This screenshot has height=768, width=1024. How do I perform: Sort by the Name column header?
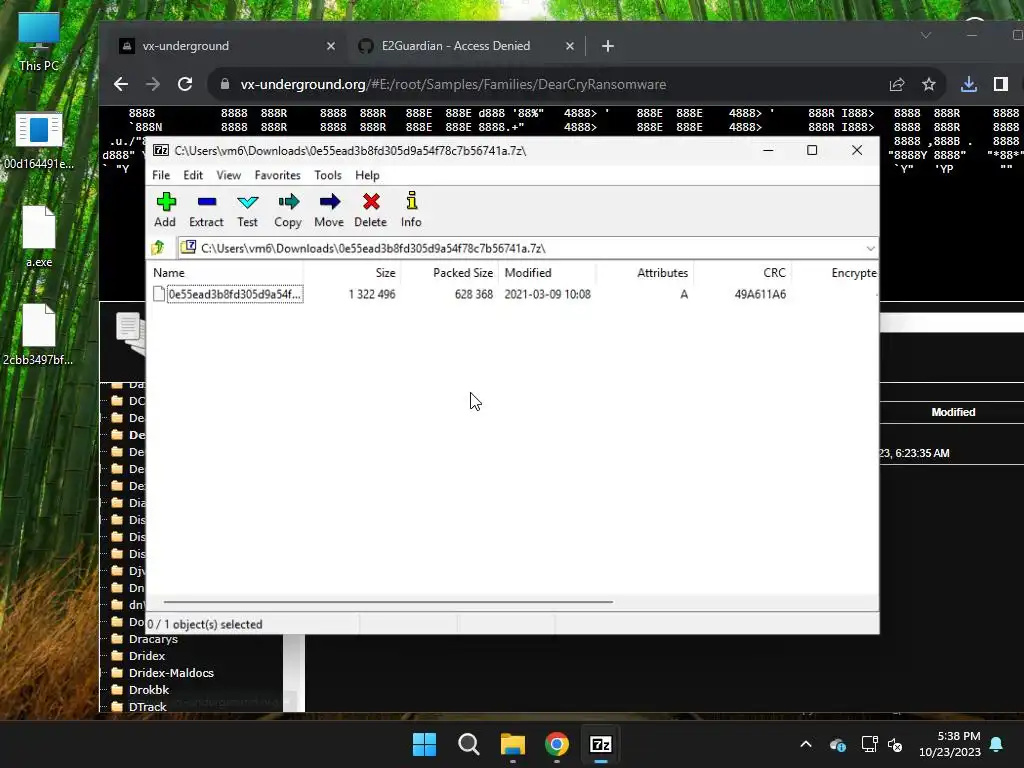point(226,273)
